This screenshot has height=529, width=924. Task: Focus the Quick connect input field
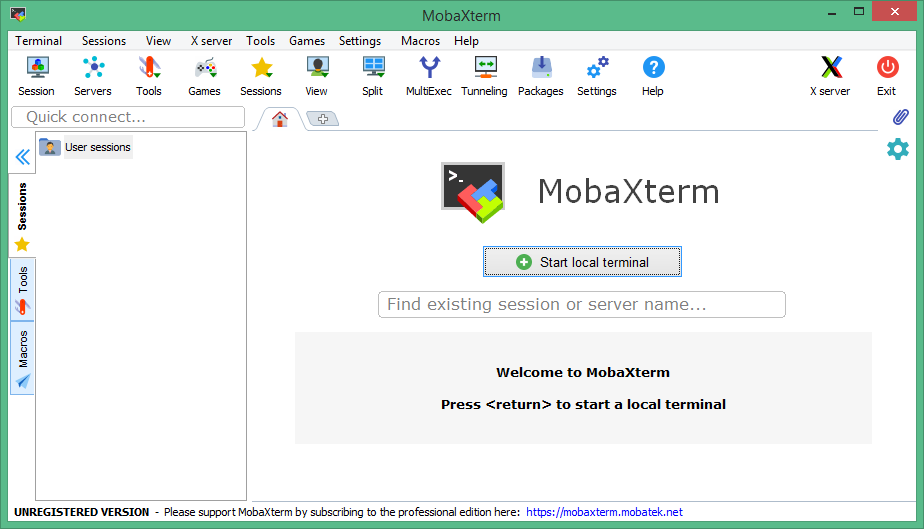click(128, 117)
